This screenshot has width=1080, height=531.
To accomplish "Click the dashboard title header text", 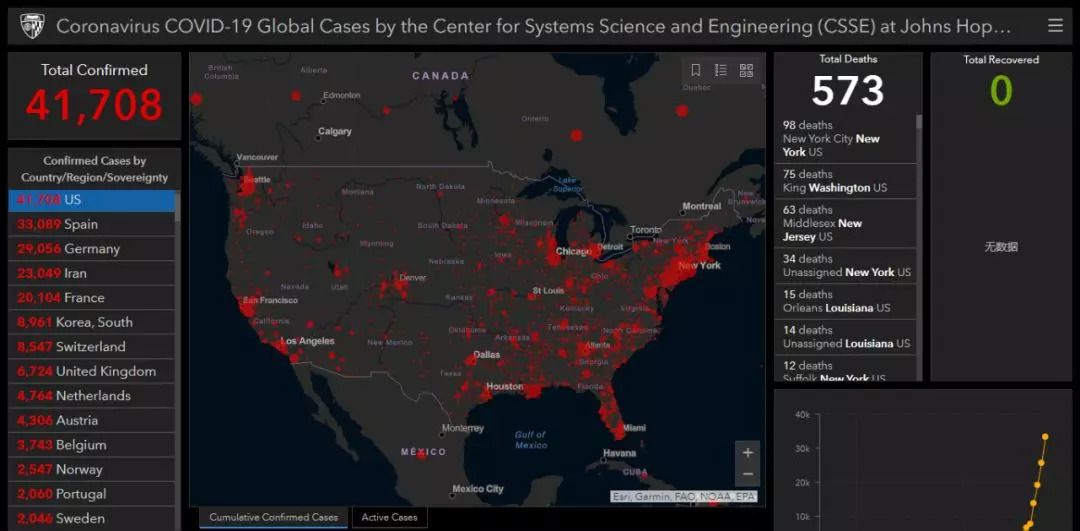I will click(x=534, y=27).
